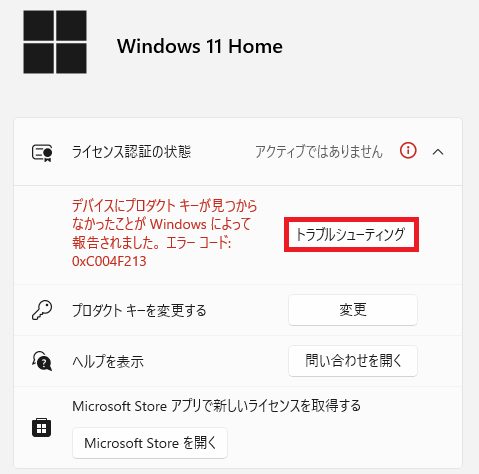Click the ヘルプを表示 row label
This screenshot has width=479, height=474.
(108, 361)
